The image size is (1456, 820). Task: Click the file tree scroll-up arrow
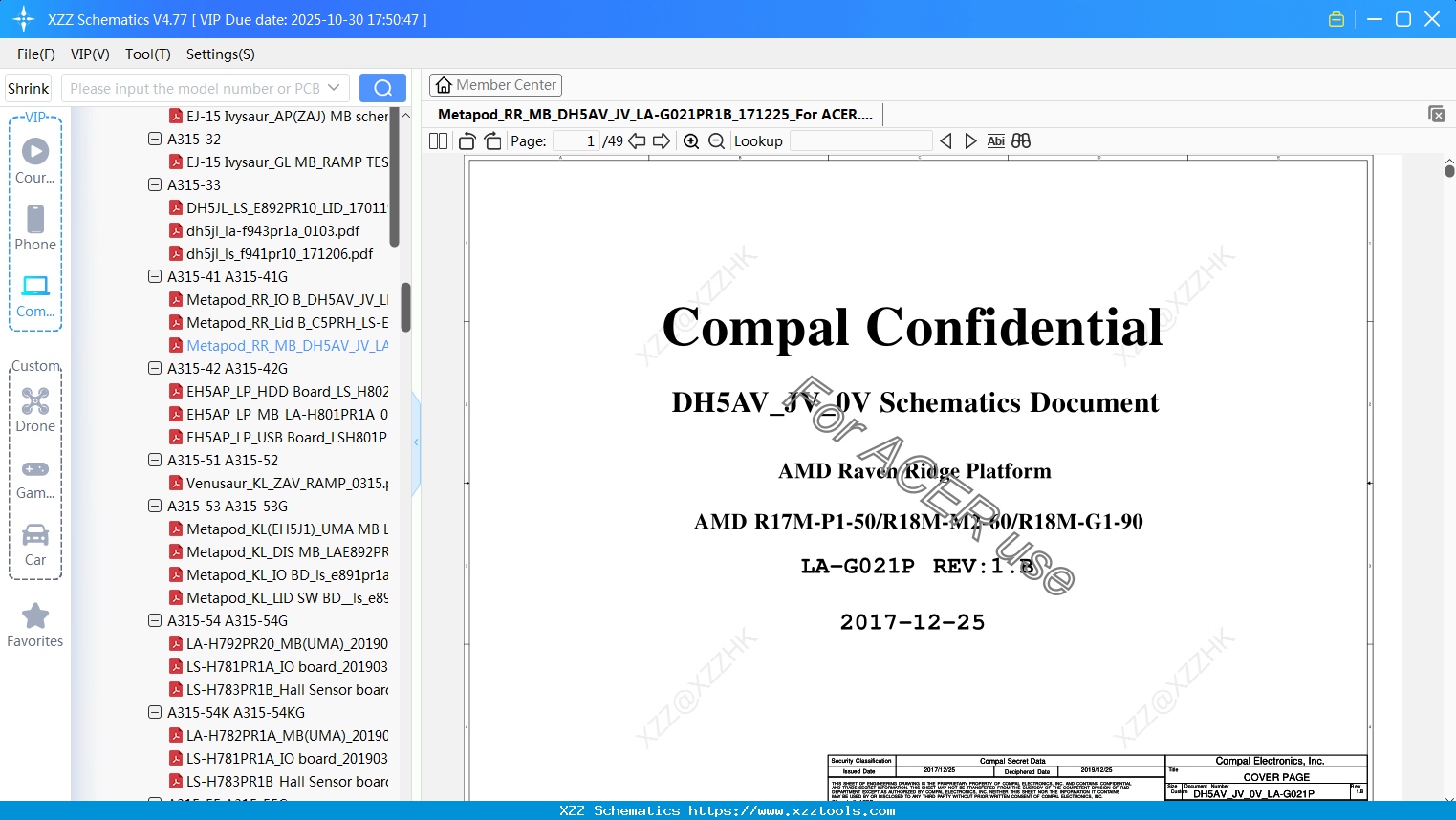(x=405, y=116)
